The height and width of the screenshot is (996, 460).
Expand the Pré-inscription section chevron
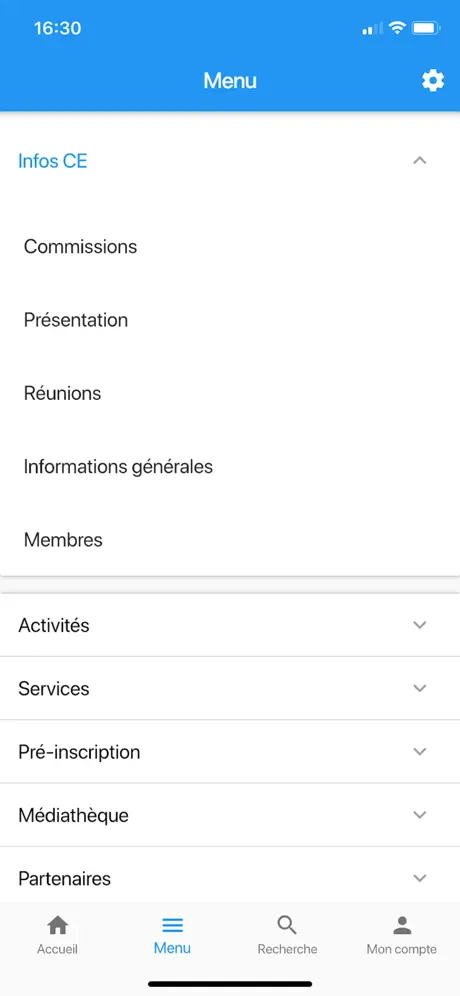(x=419, y=751)
